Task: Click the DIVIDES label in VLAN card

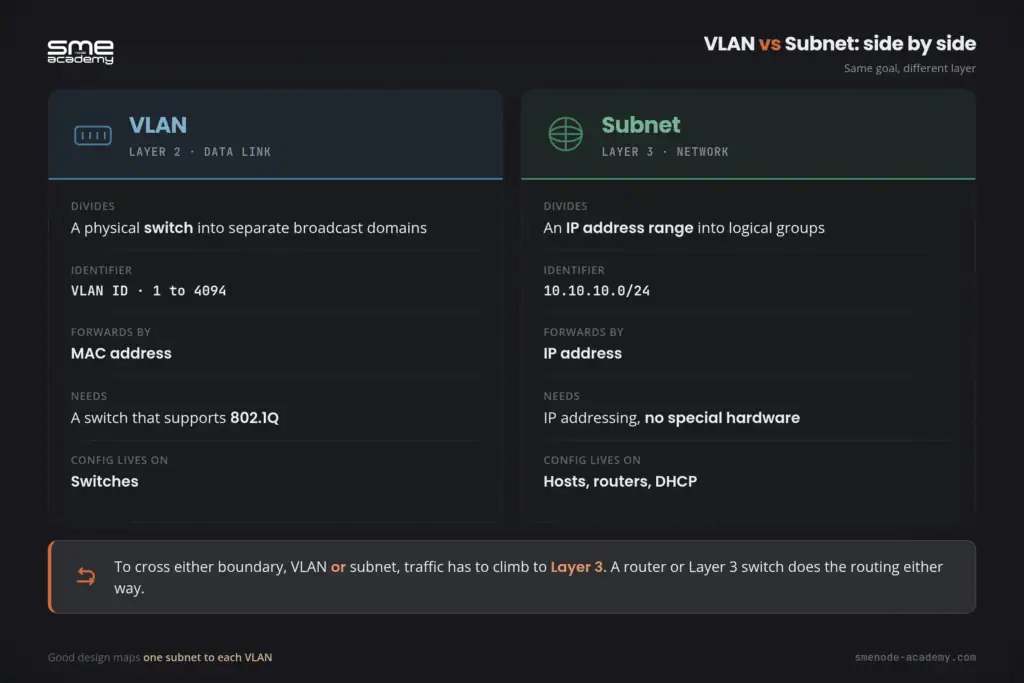Action: pos(93,206)
